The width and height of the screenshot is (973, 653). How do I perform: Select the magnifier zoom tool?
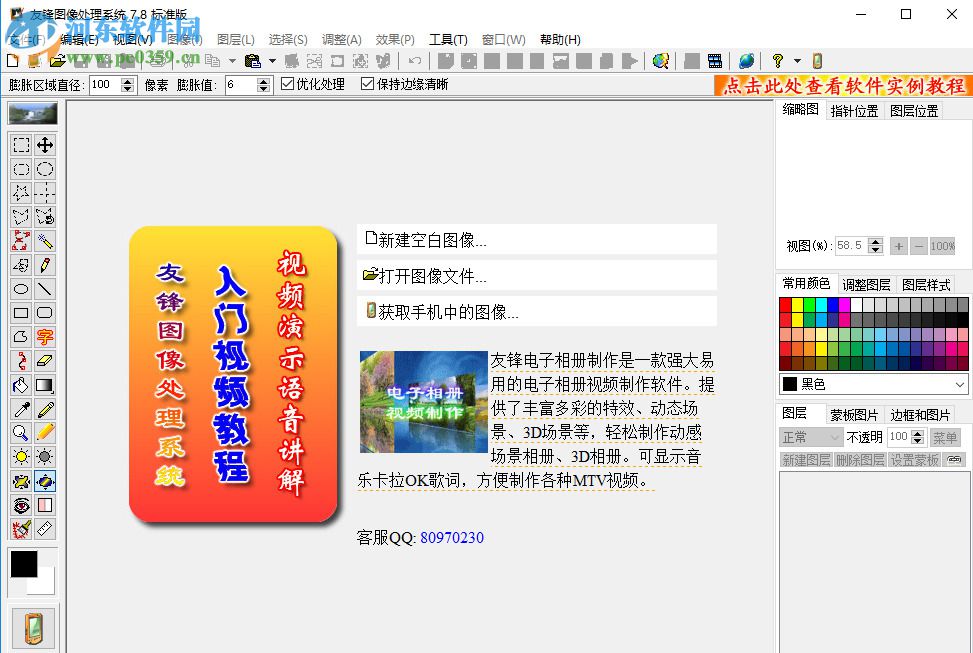click(21, 433)
